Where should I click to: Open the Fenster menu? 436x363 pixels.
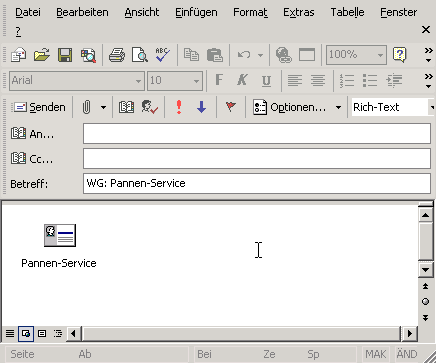click(399, 12)
